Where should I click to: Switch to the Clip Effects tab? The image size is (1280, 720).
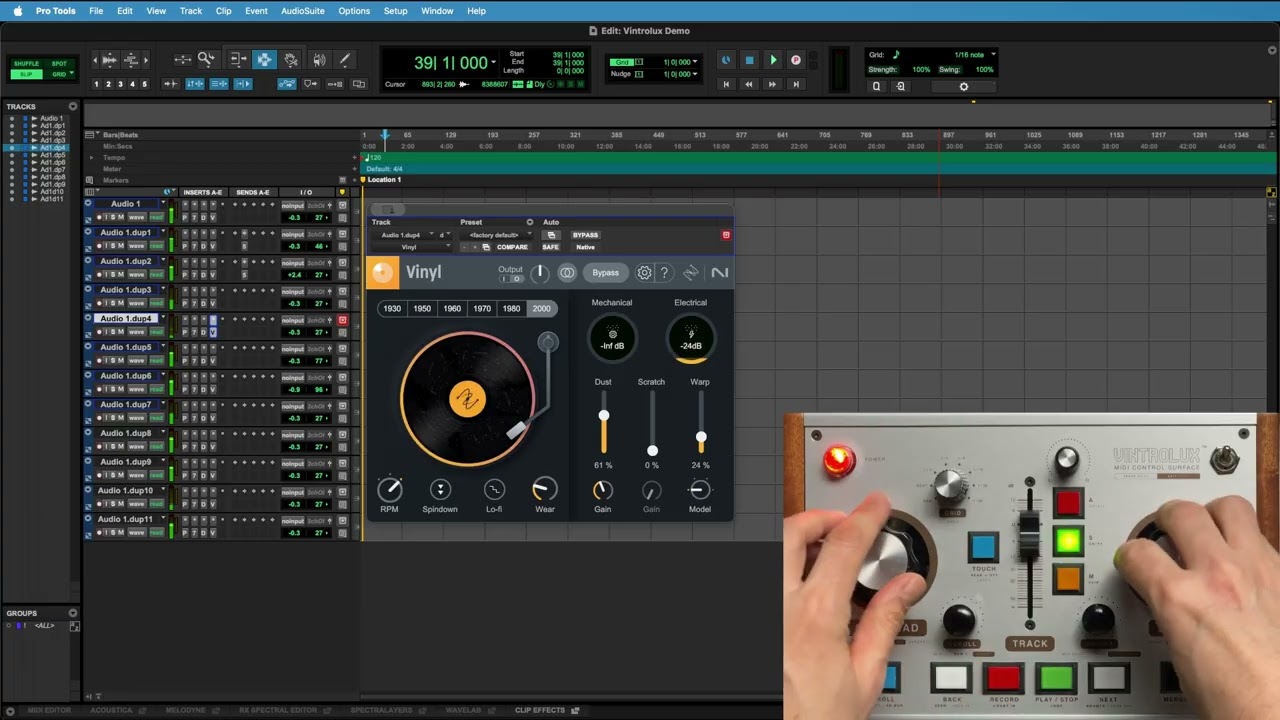(x=540, y=710)
